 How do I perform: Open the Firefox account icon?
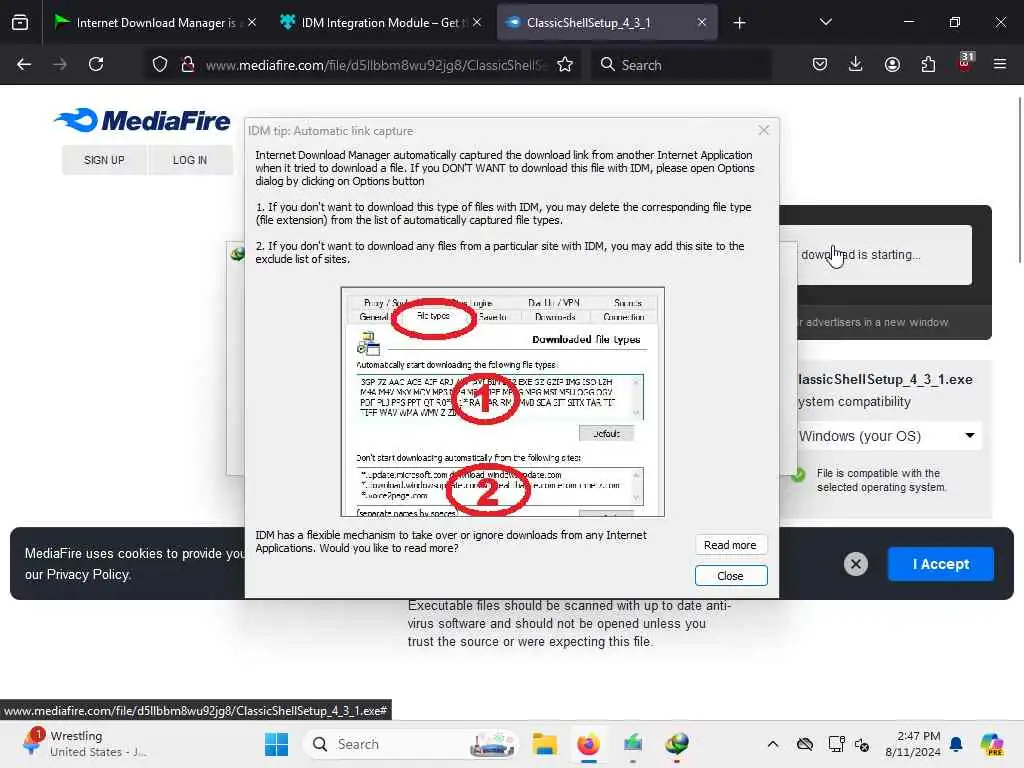click(x=892, y=64)
